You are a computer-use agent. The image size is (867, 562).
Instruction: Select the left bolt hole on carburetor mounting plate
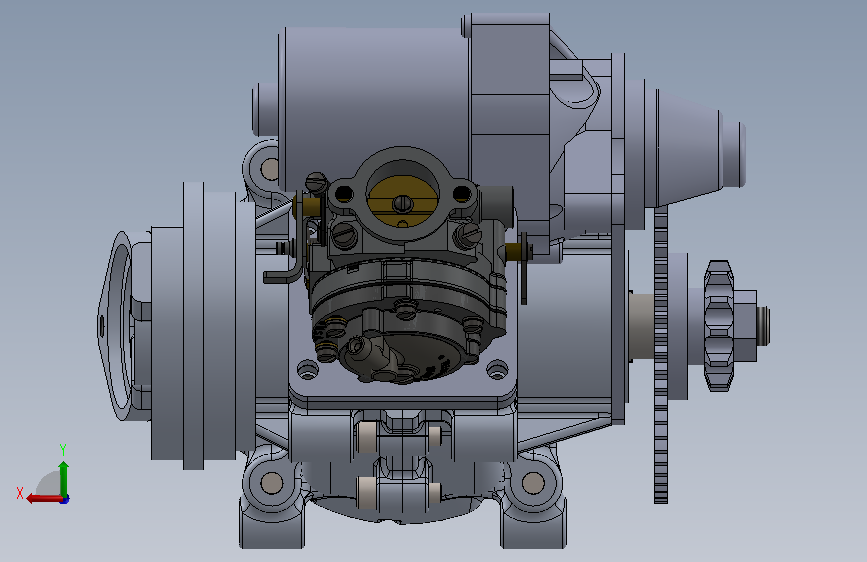[x=308, y=370]
